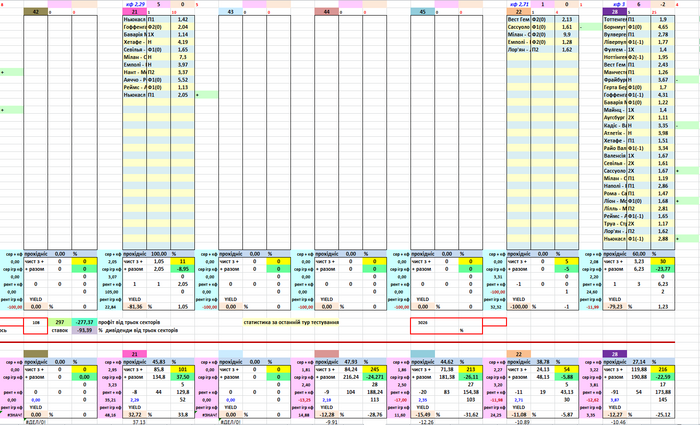Select the yellow cell with value 216
The height and width of the screenshot is (425, 700).
663,369
